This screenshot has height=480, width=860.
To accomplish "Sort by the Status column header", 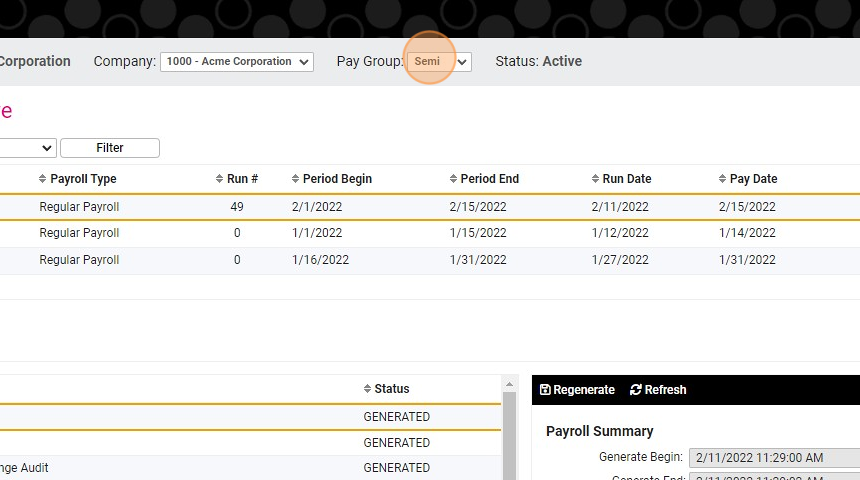I will [x=386, y=388].
